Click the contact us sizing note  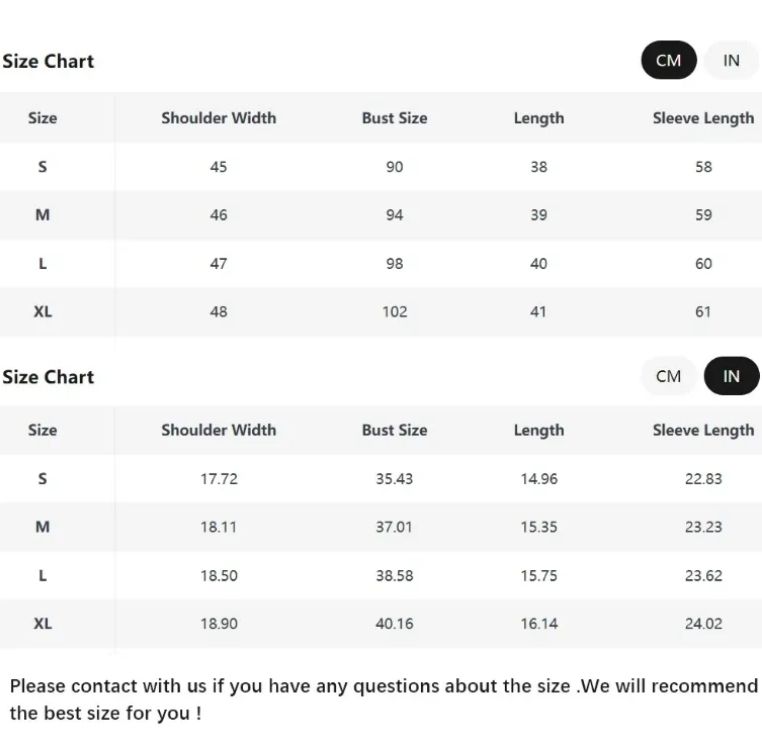[x=384, y=700]
